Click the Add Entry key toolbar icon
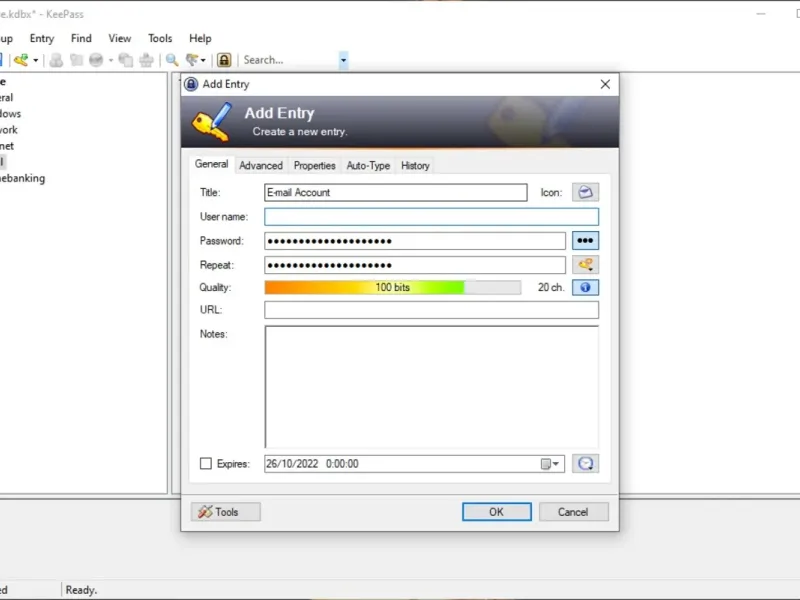 coord(21,60)
